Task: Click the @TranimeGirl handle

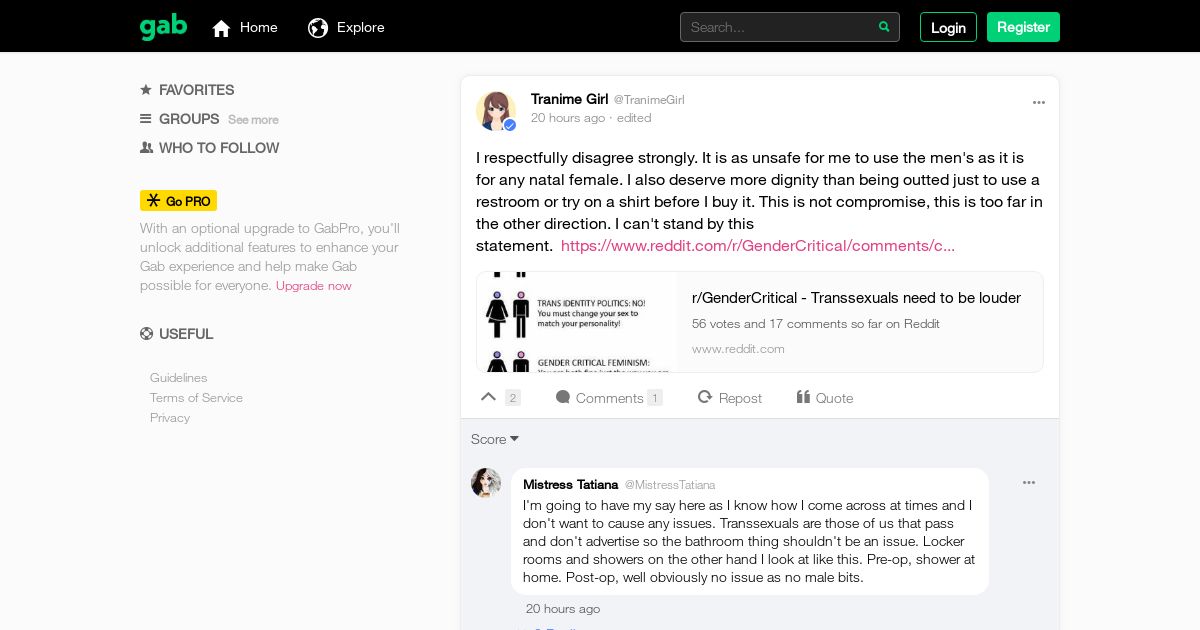Action: pos(649,100)
